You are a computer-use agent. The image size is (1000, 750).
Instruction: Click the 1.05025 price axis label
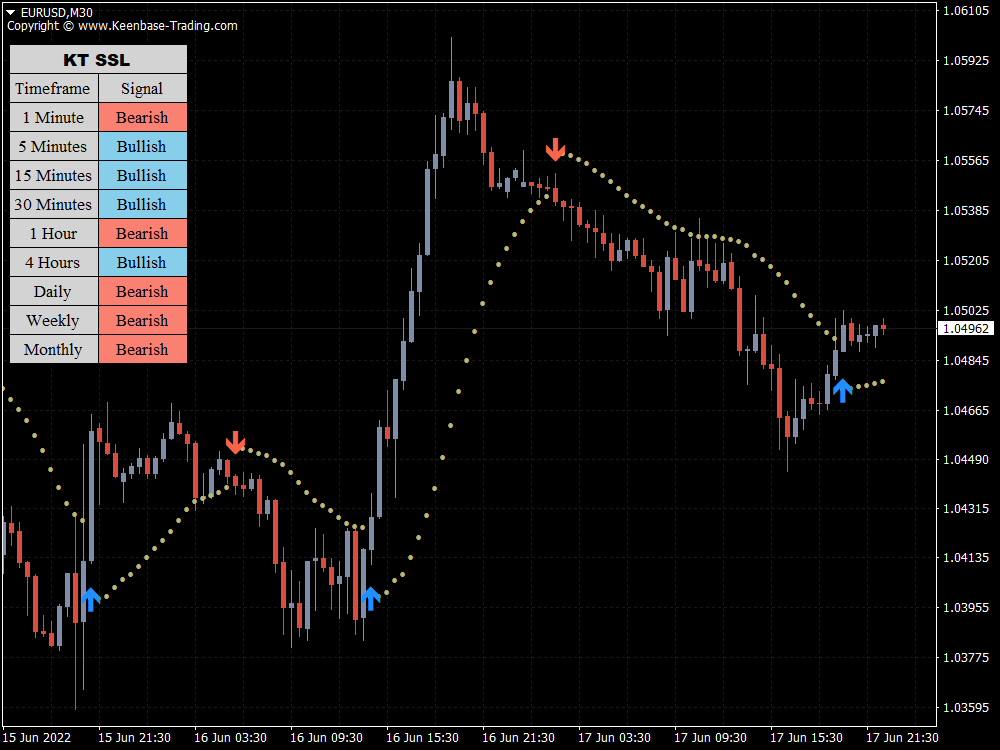[966, 311]
